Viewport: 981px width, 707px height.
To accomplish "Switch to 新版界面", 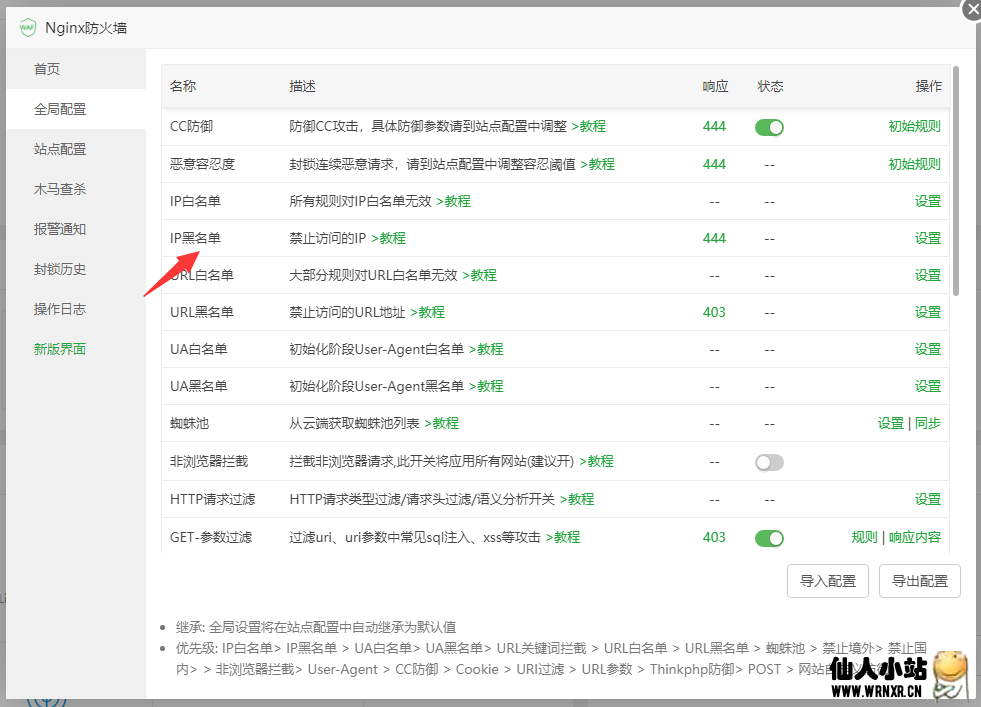I will pos(76,349).
